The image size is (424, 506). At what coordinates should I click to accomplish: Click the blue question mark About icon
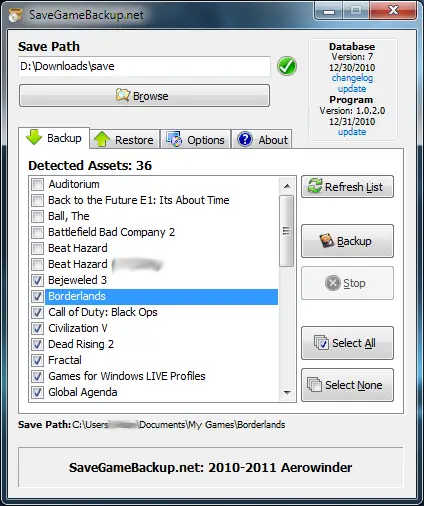click(245, 139)
